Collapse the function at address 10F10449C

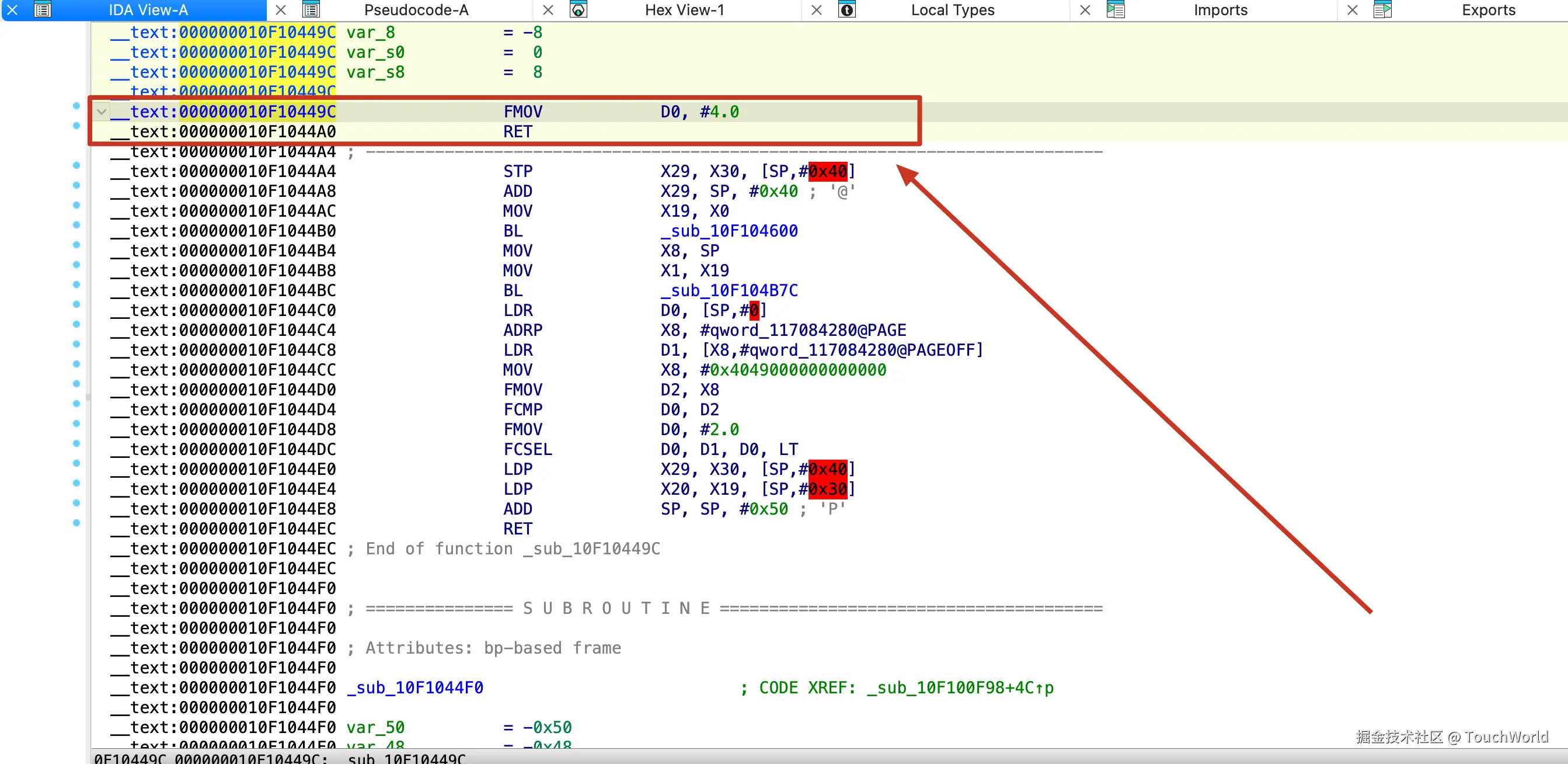(x=101, y=112)
